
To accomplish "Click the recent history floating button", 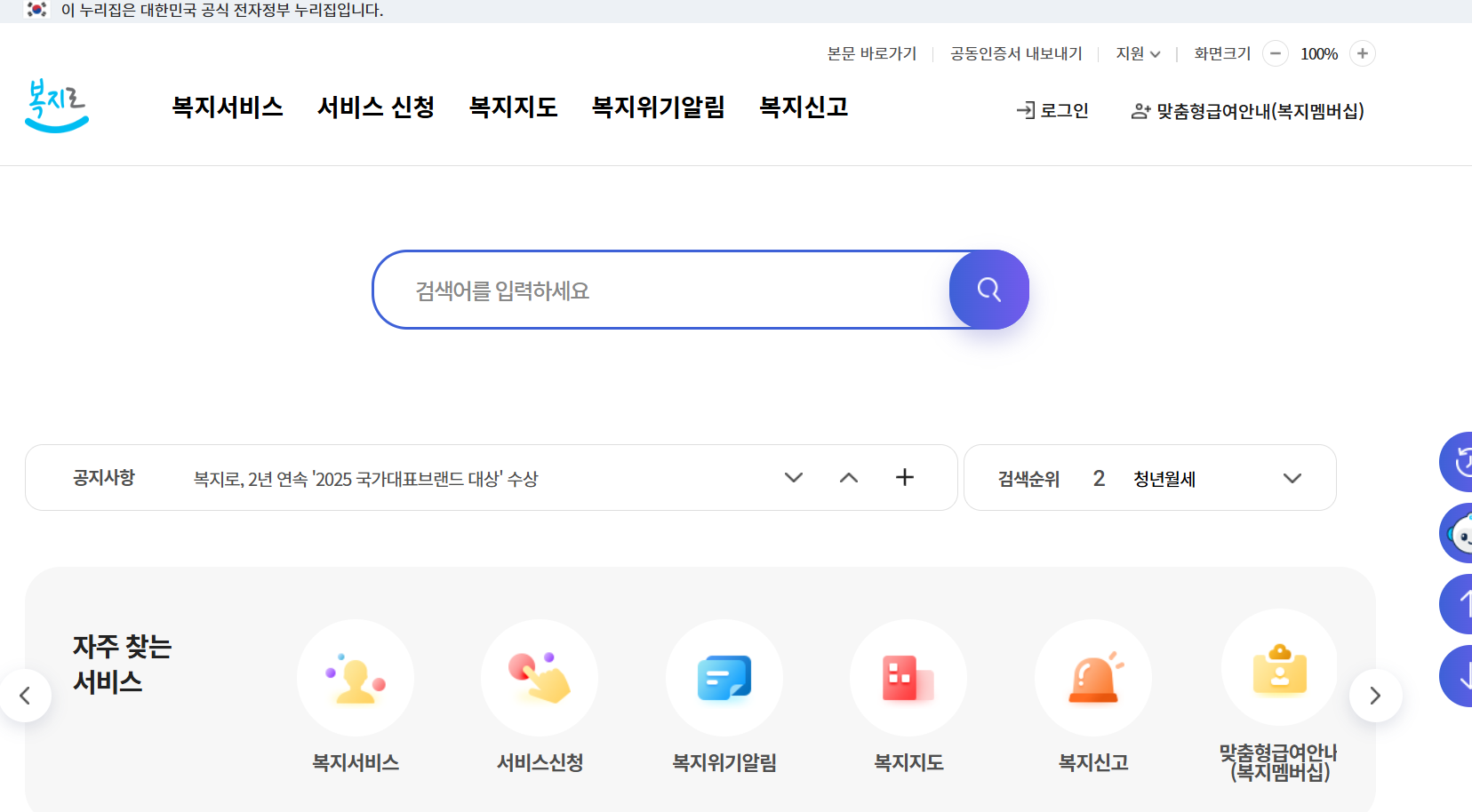I will coord(1456,462).
